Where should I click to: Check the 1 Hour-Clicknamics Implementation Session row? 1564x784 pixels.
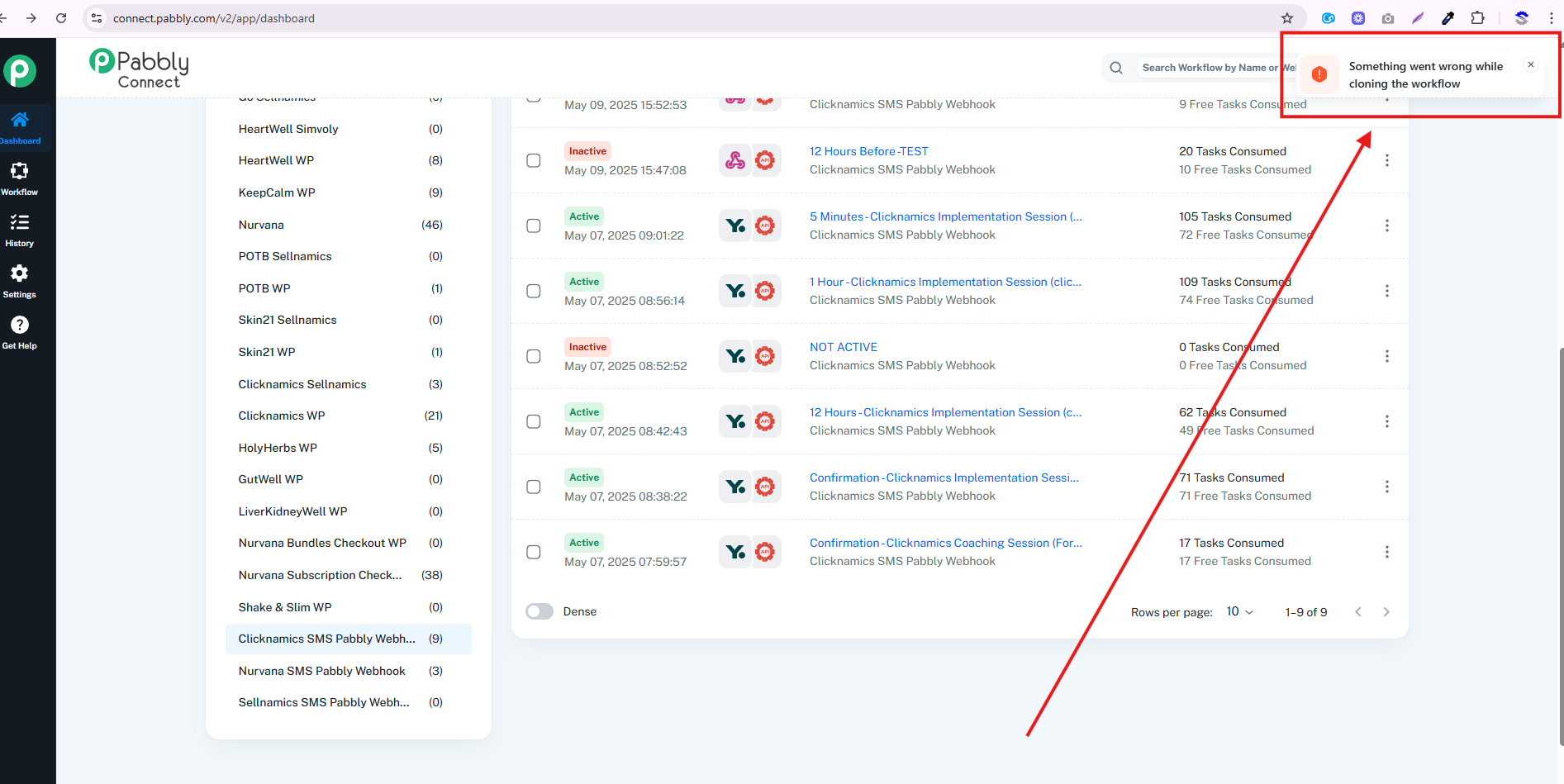(534, 291)
